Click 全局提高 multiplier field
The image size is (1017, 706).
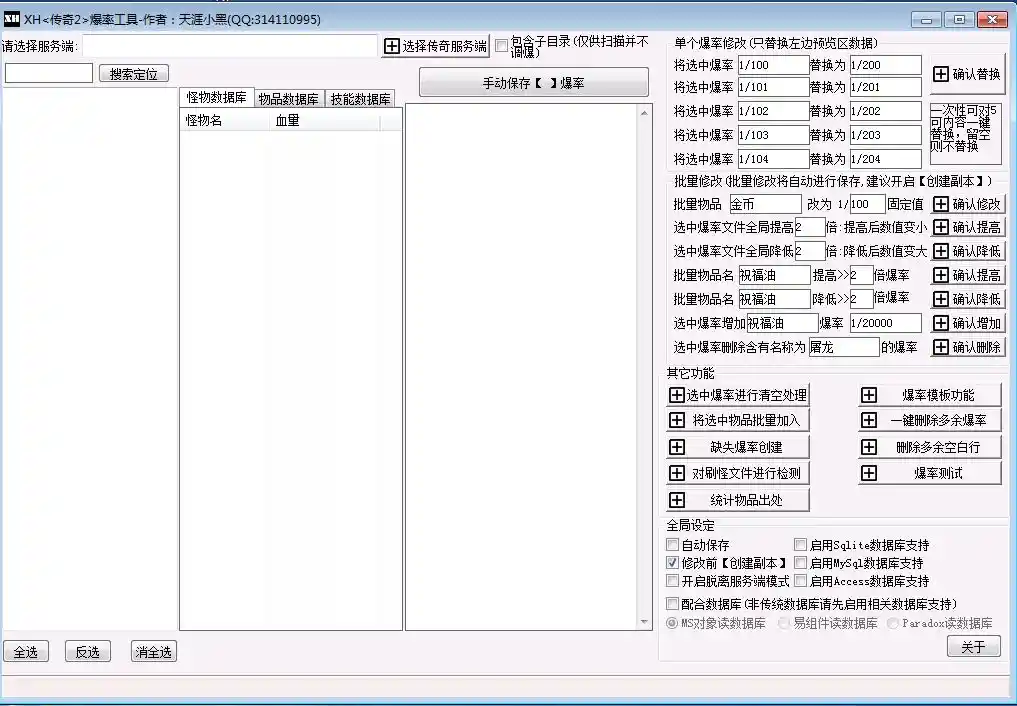click(809, 228)
